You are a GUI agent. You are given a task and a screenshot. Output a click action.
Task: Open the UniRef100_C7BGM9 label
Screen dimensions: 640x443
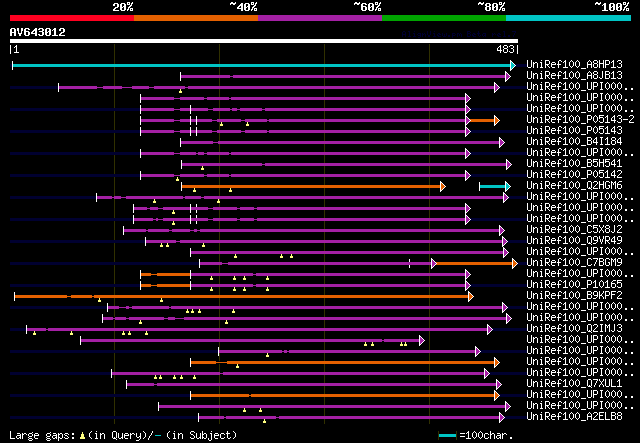click(574, 263)
